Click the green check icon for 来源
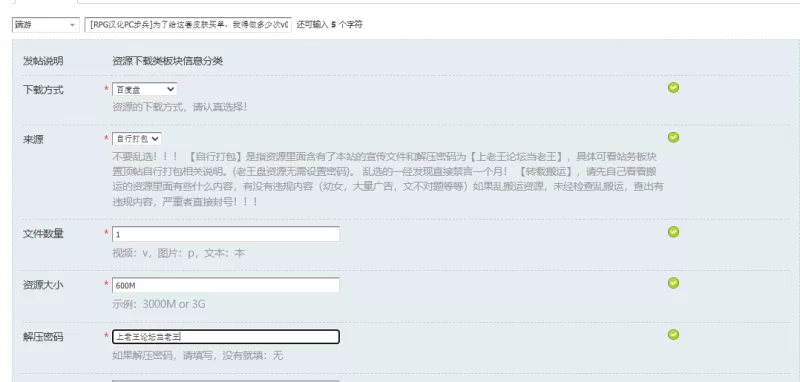The height and width of the screenshot is (382, 800). coord(673,137)
